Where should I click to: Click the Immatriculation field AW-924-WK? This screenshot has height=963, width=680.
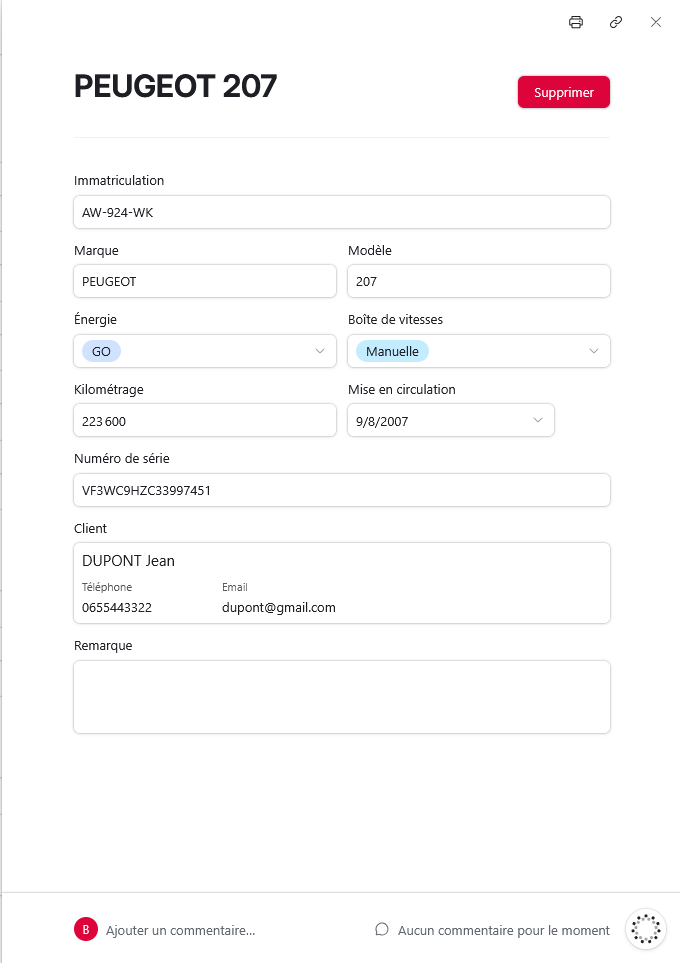(341, 212)
